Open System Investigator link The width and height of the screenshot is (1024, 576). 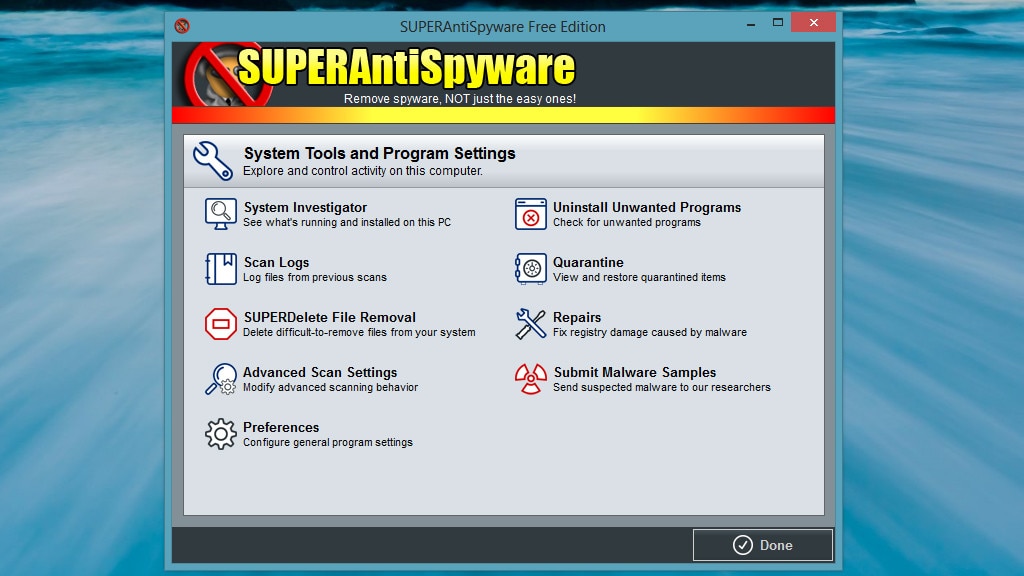pos(305,207)
